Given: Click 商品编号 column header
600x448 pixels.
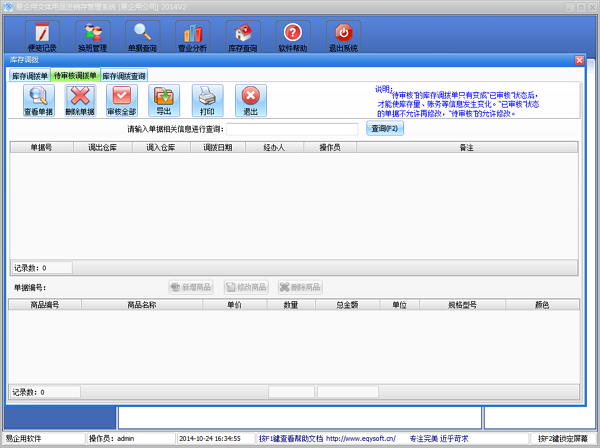Looking at the screenshot, I should tap(45, 305).
